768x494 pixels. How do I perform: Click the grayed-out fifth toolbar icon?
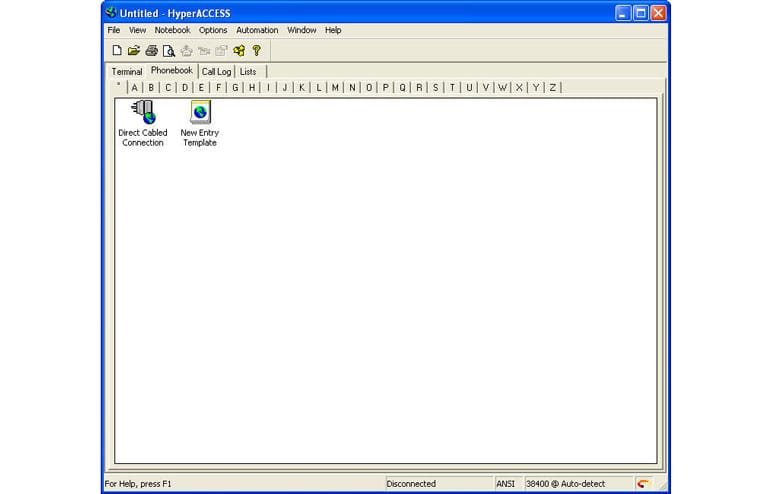[186, 50]
